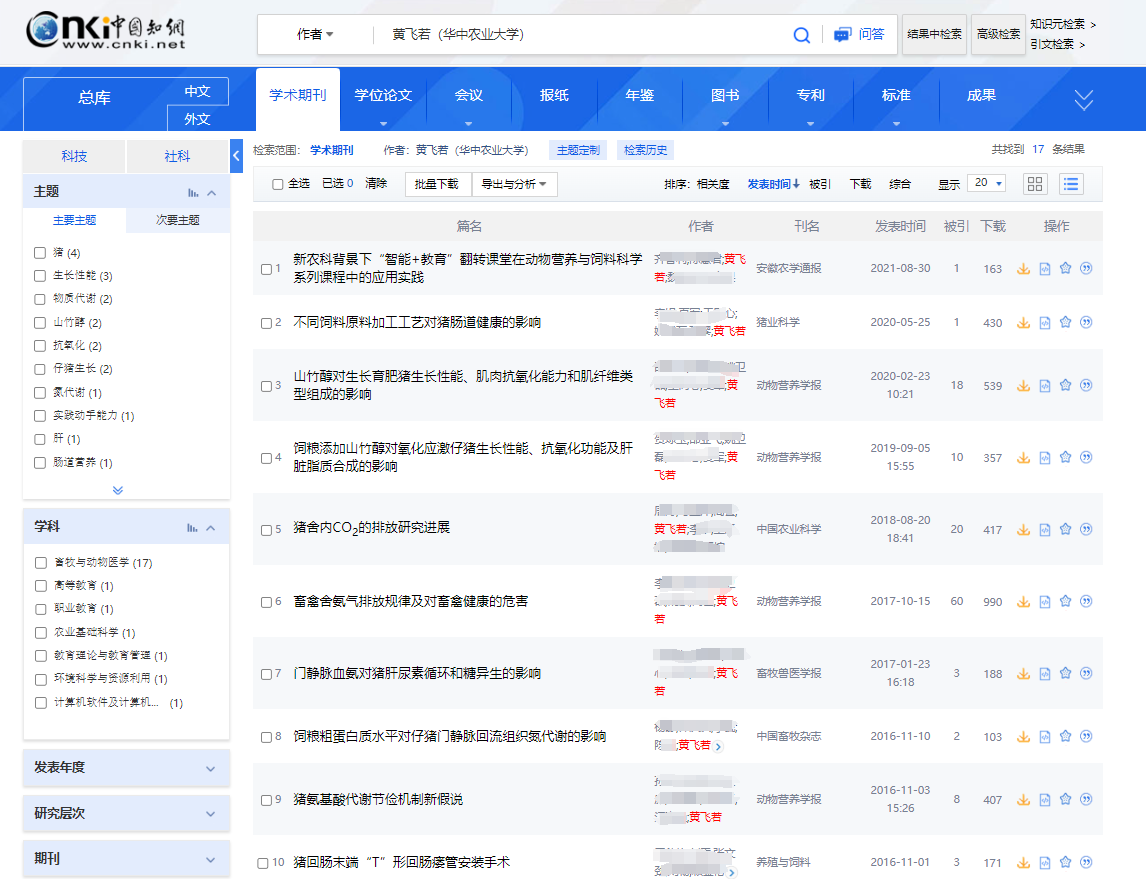Favorite the 中国农业科学 article
The width and height of the screenshot is (1146, 879).
point(1066,529)
